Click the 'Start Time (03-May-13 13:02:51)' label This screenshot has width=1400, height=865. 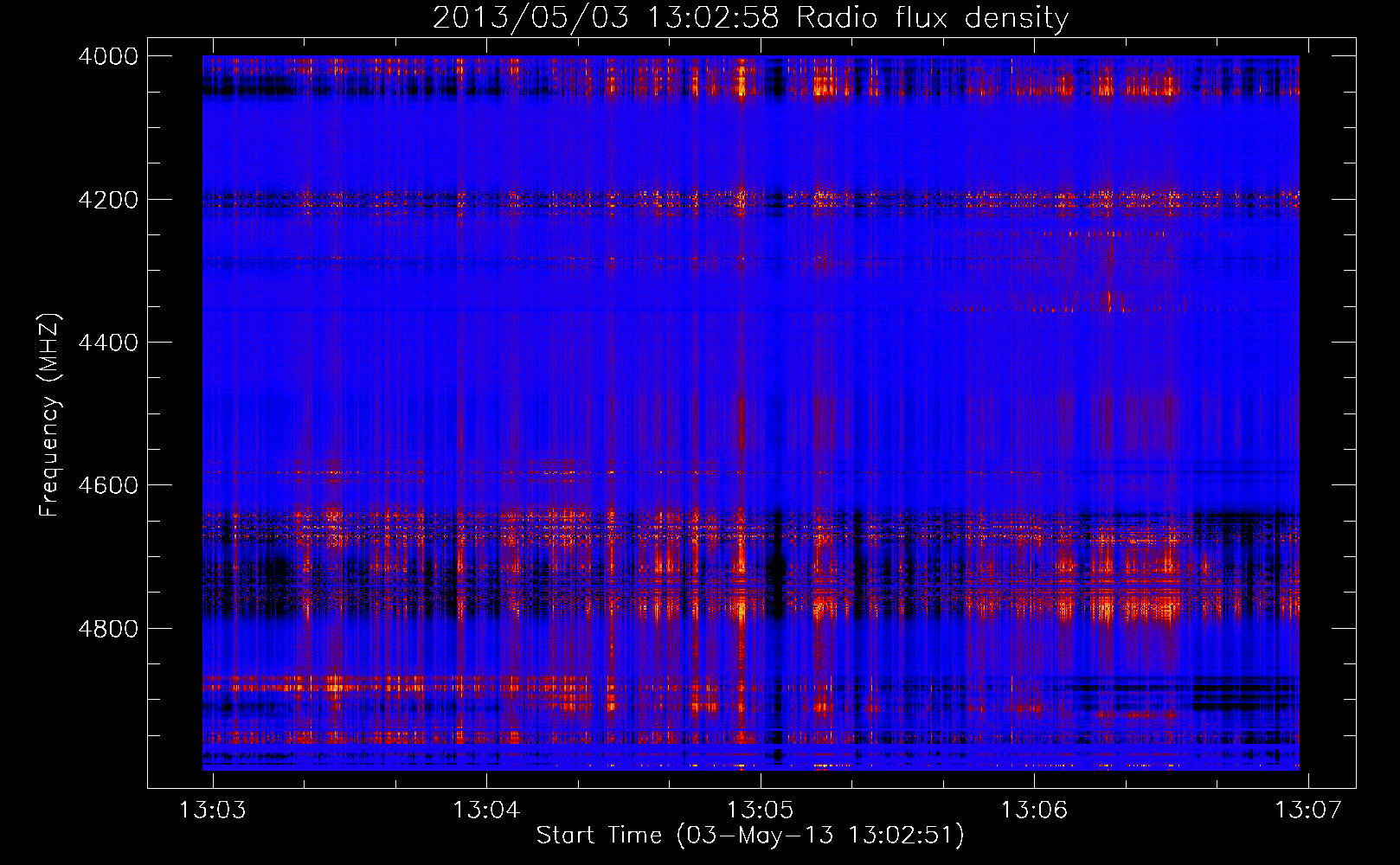click(x=750, y=836)
